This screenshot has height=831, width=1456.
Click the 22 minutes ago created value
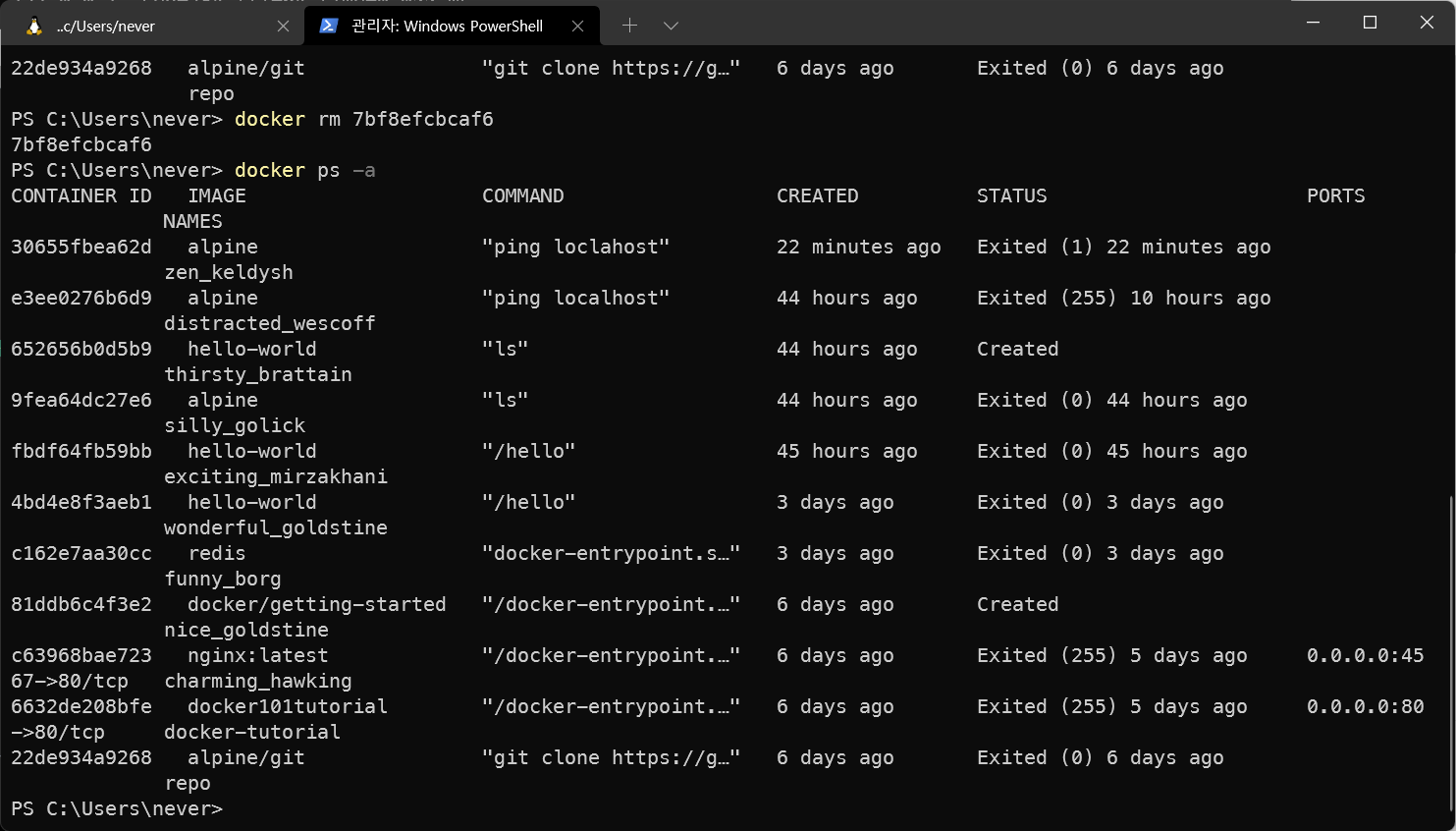859,247
